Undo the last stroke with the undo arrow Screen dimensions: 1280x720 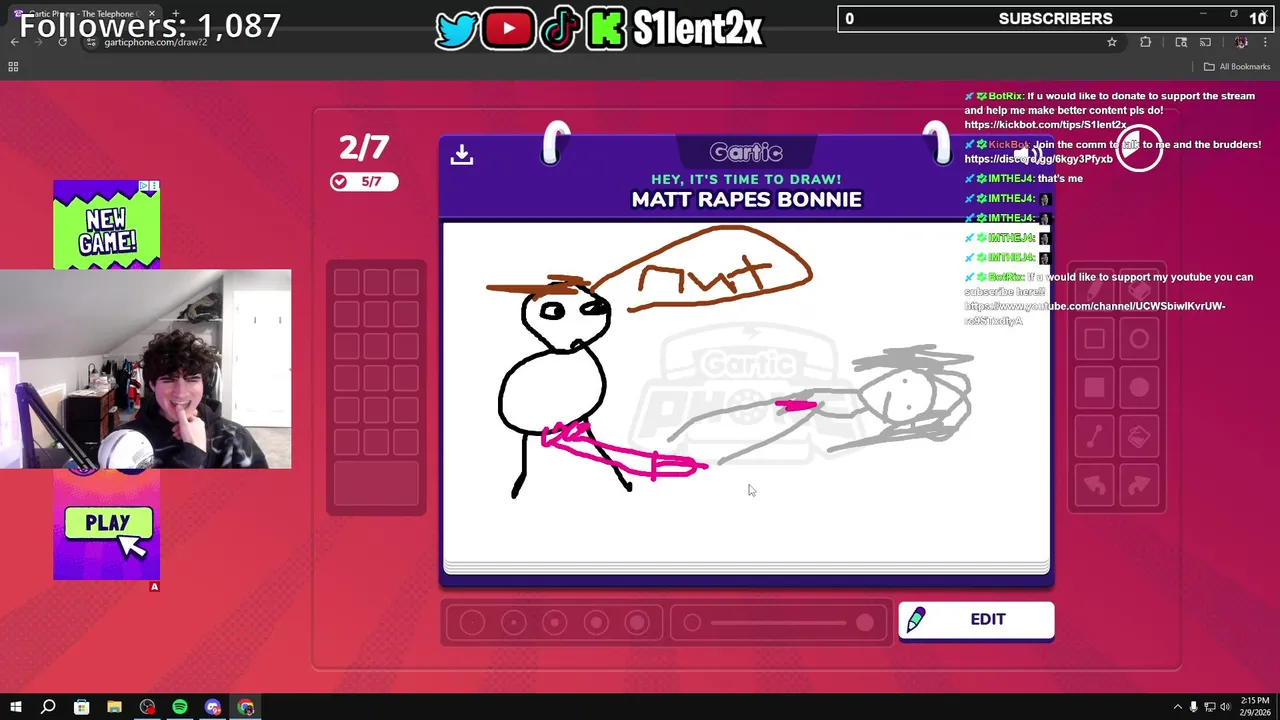click(x=1094, y=485)
